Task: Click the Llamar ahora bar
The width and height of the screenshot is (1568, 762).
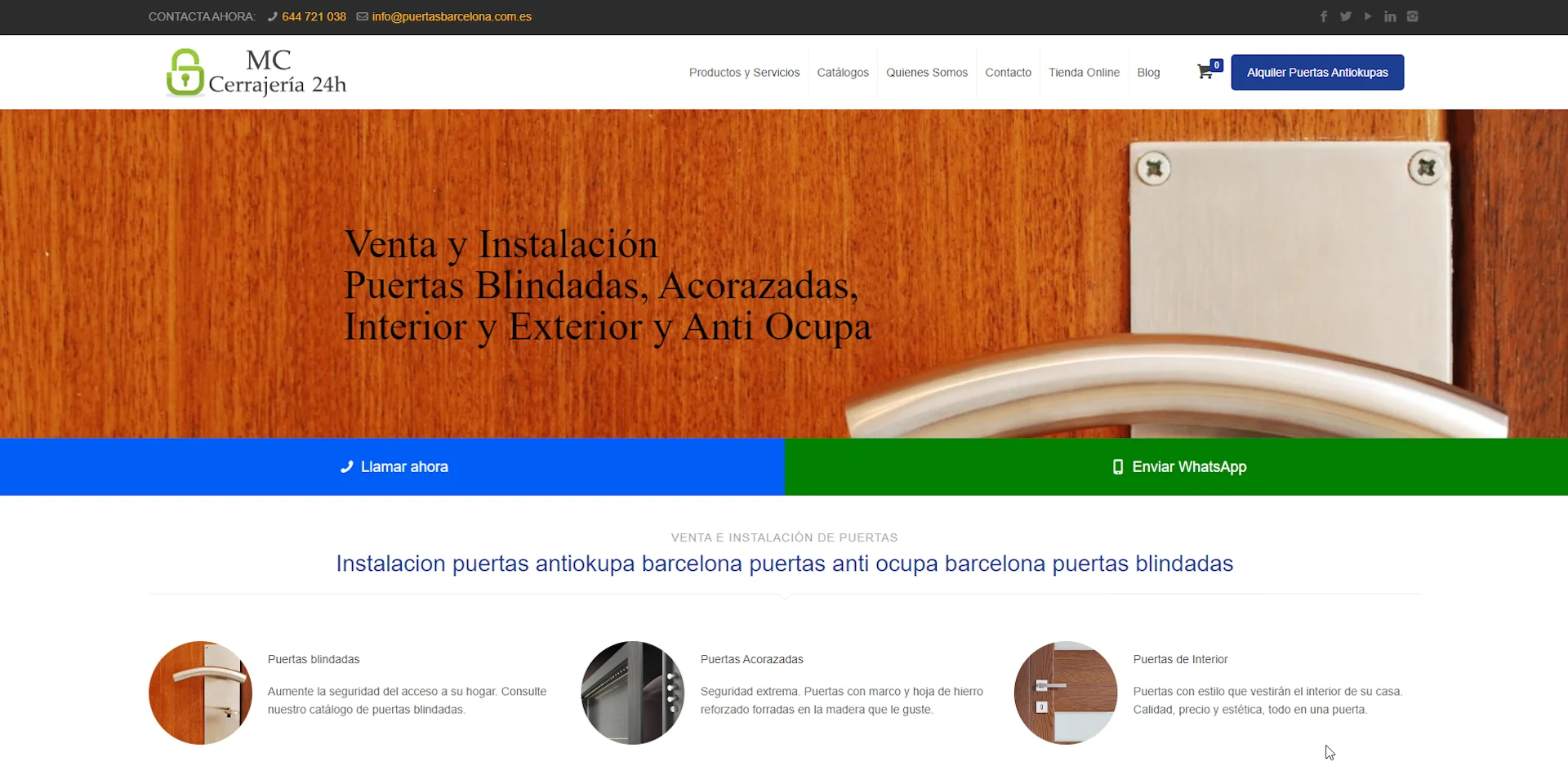Action: tap(393, 466)
